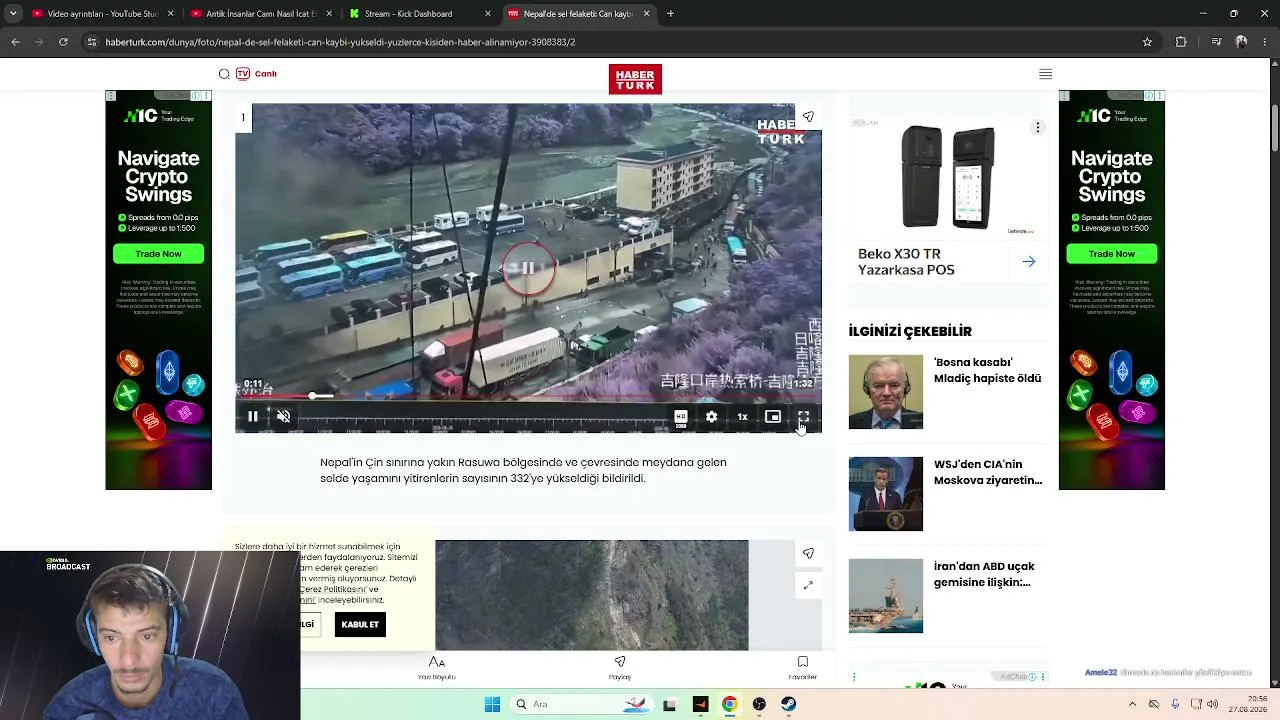1280x720 pixels.
Task: Reload the current page
Action: click(x=63, y=42)
